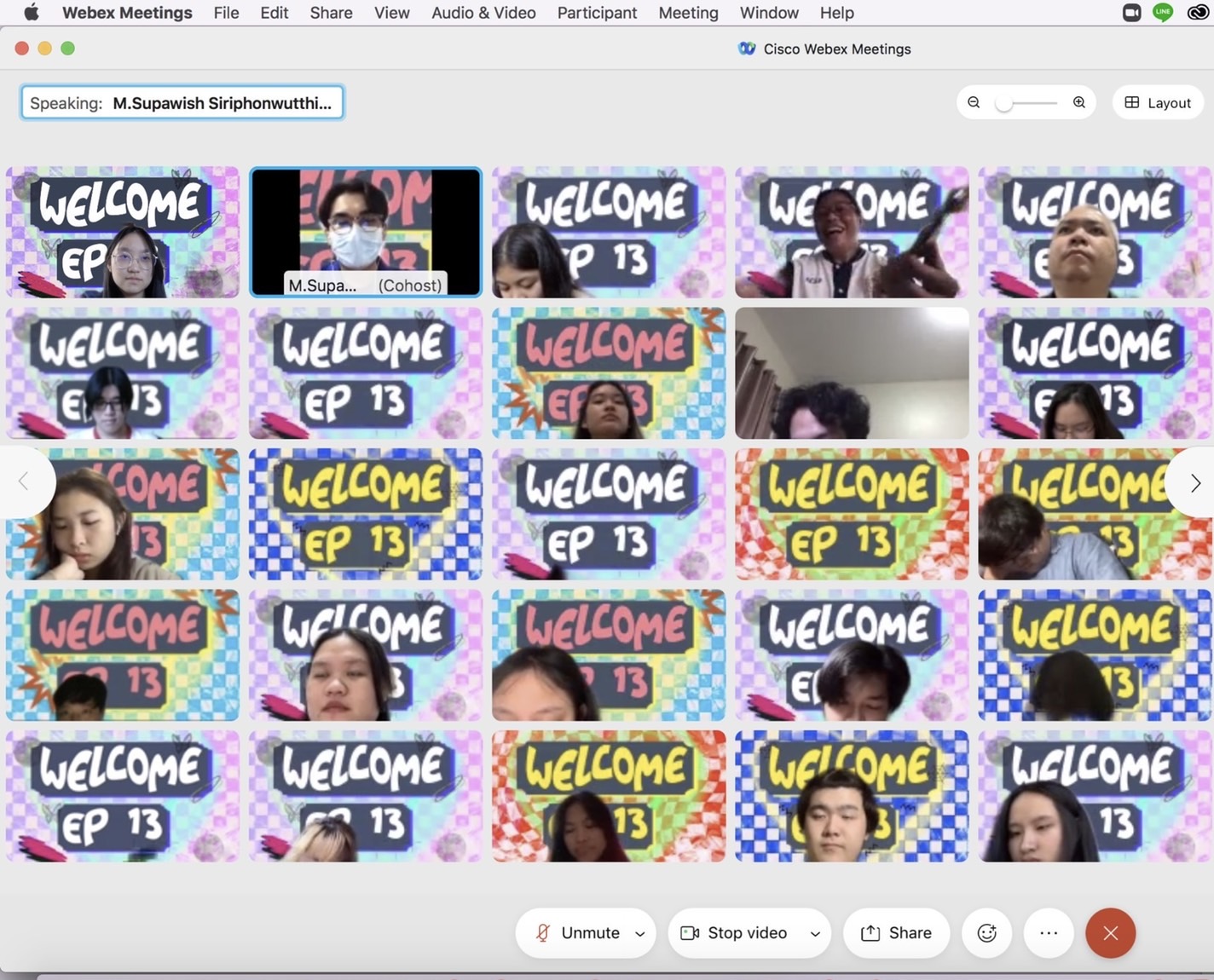Stop the camera video
1214x980 pixels.
click(734, 933)
